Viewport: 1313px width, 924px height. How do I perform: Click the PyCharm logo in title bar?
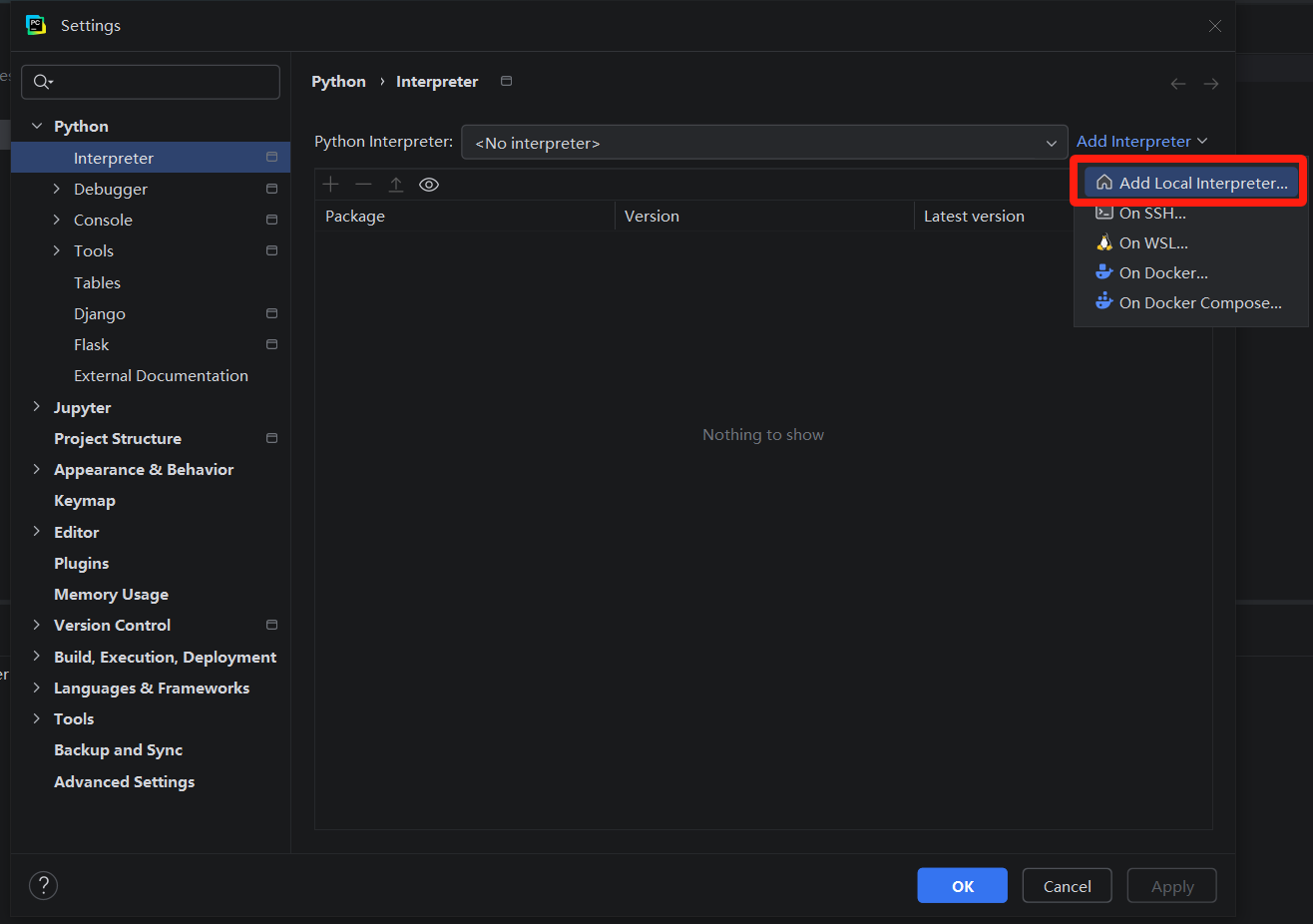36,25
